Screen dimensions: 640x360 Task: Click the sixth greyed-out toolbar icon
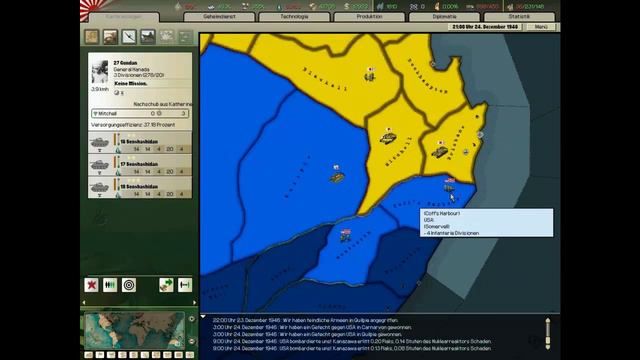185,37
